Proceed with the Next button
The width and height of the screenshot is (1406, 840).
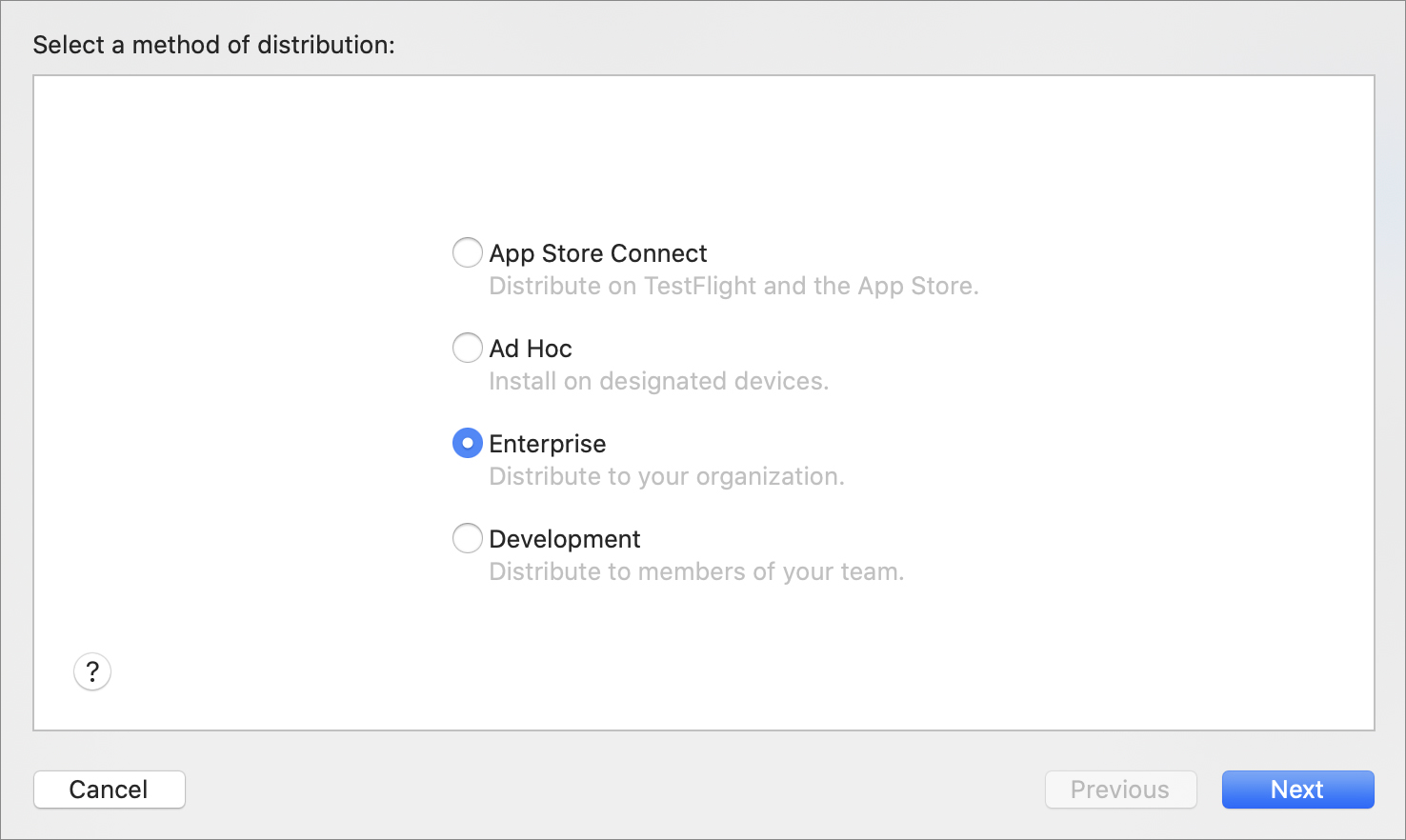click(1298, 790)
